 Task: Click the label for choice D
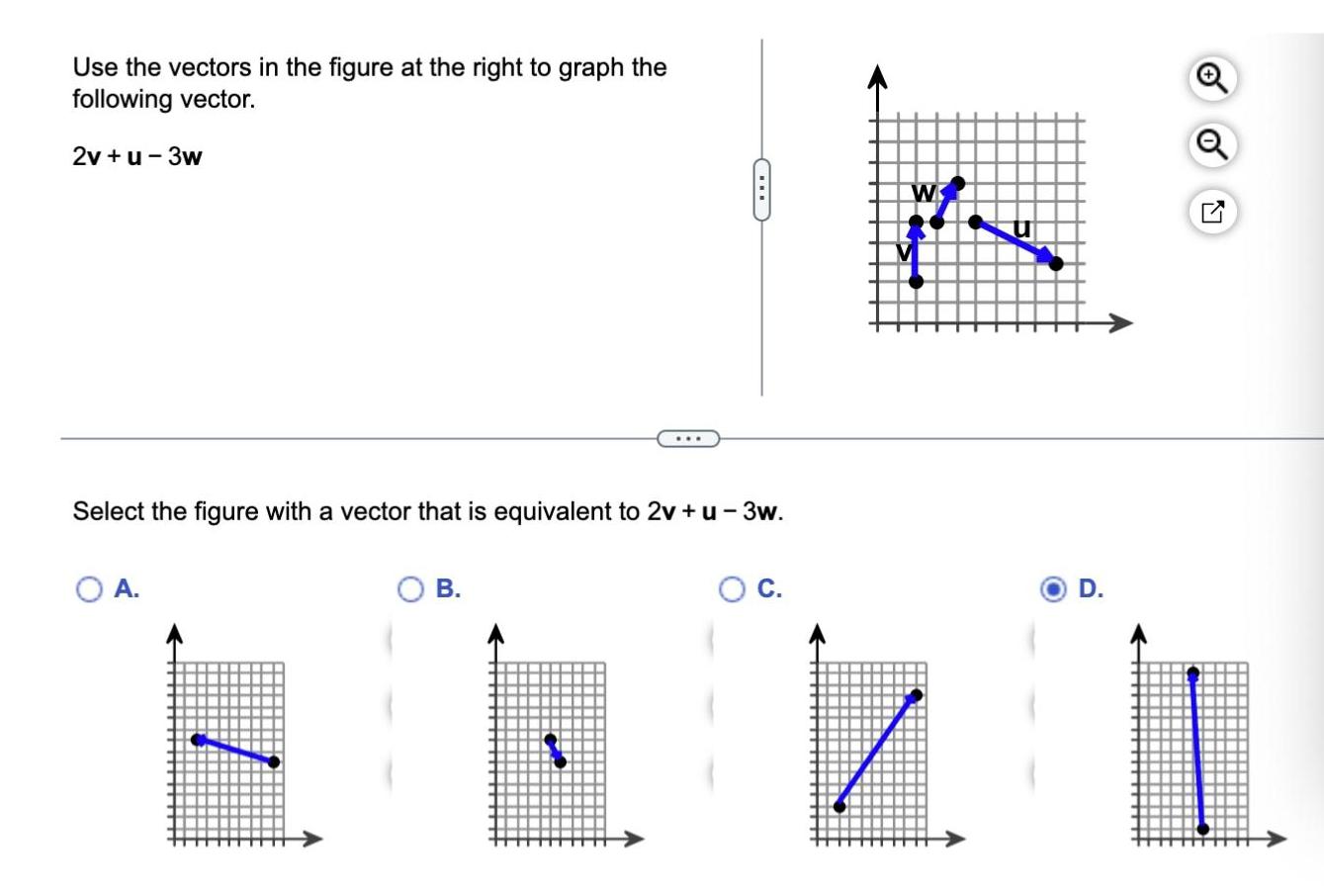pyautogui.click(x=1087, y=590)
